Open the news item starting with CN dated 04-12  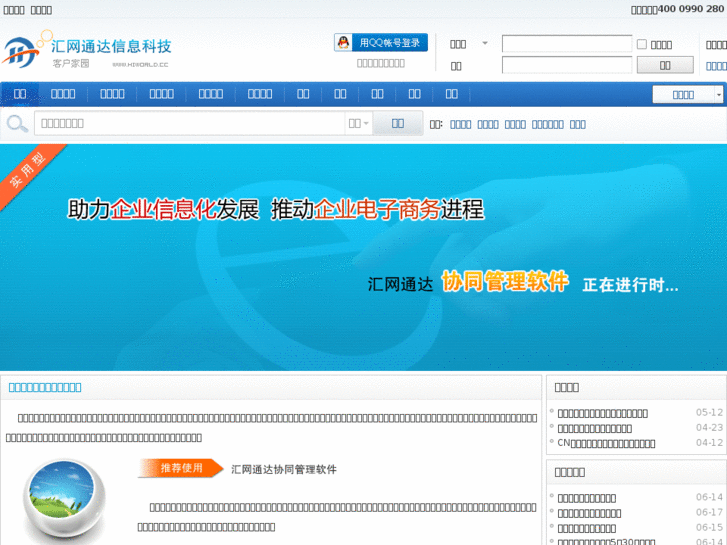tap(606, 443)
